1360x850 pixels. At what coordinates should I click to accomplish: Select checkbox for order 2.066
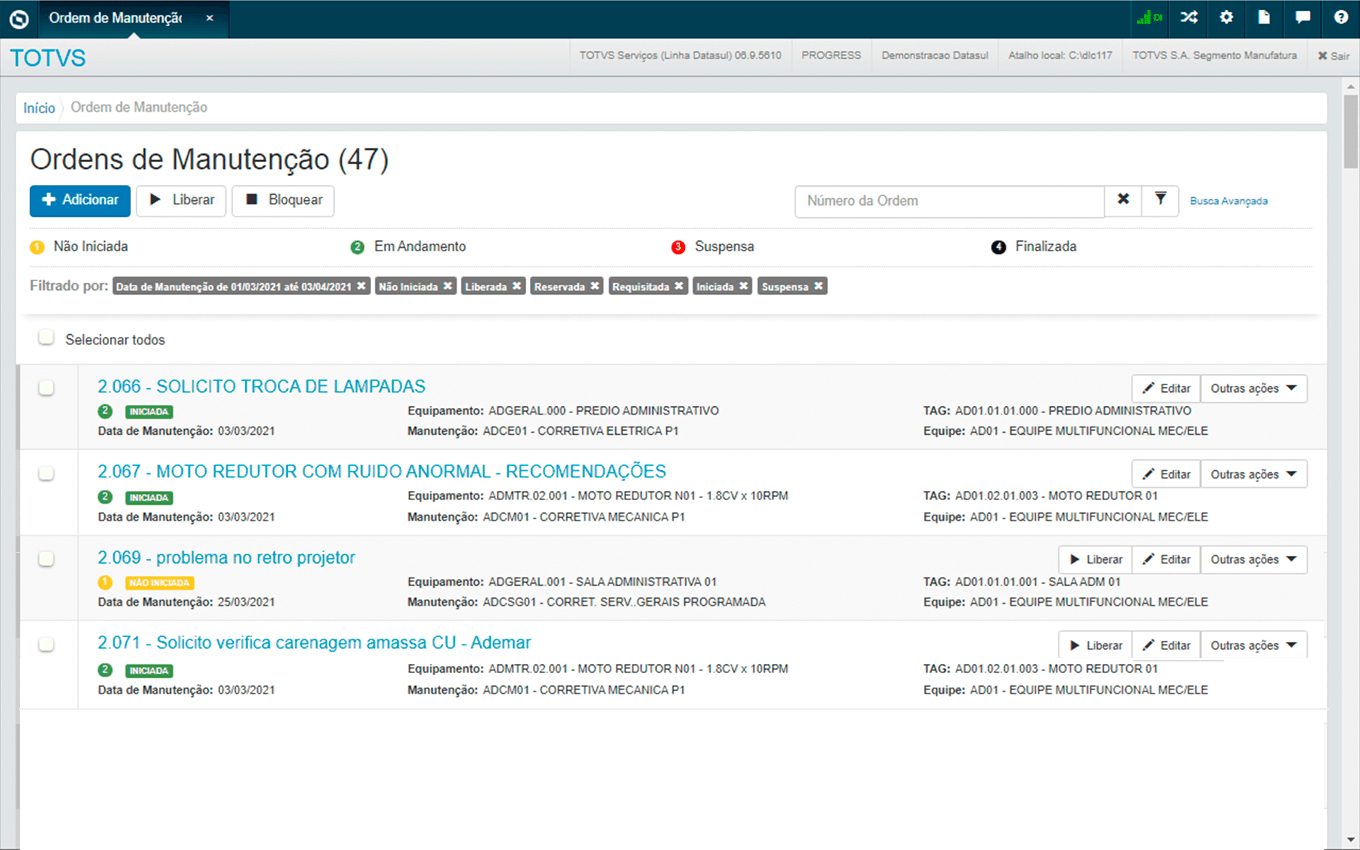tap(46, 388)
